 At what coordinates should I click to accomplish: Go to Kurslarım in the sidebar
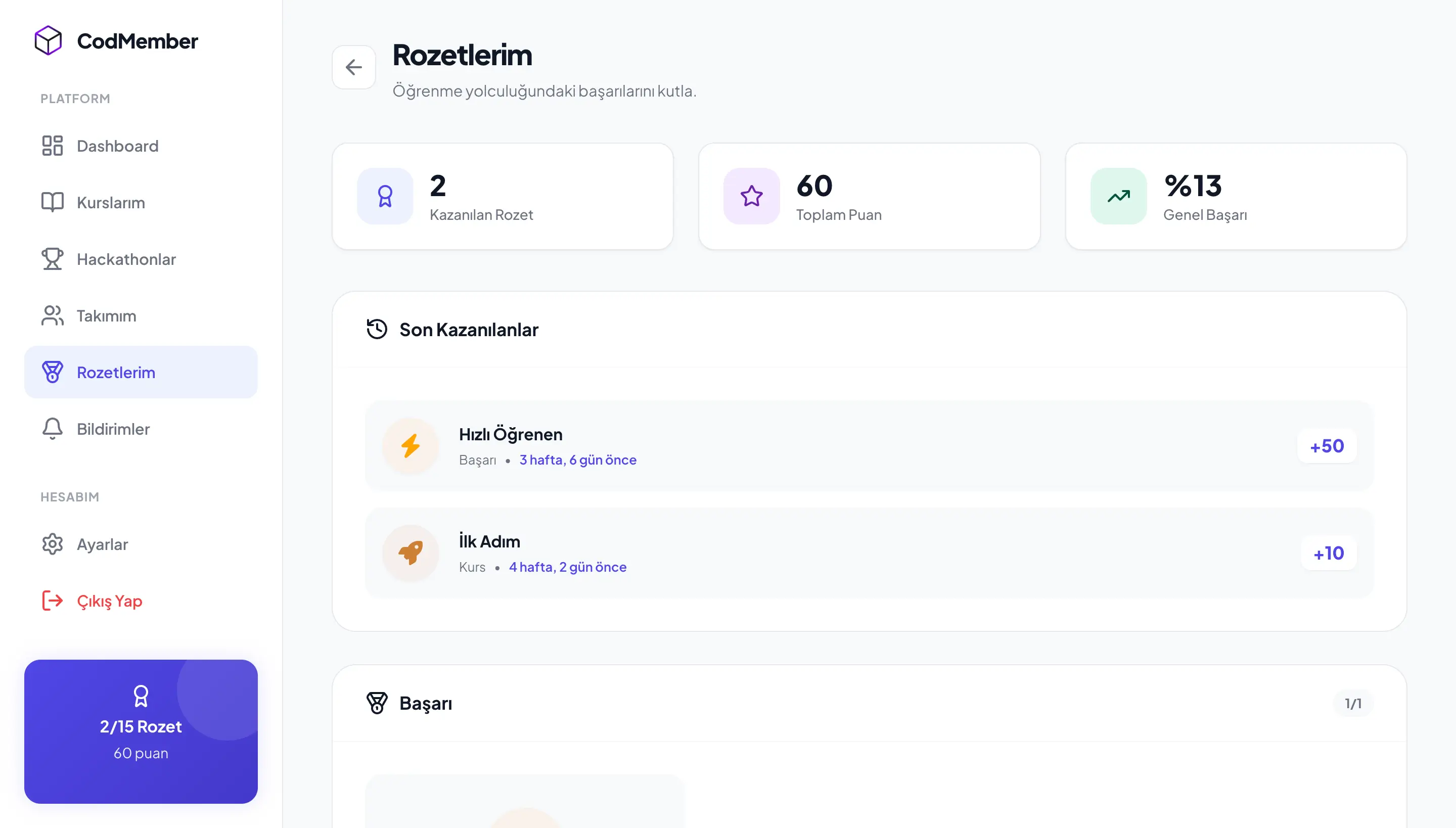[110, 202]
